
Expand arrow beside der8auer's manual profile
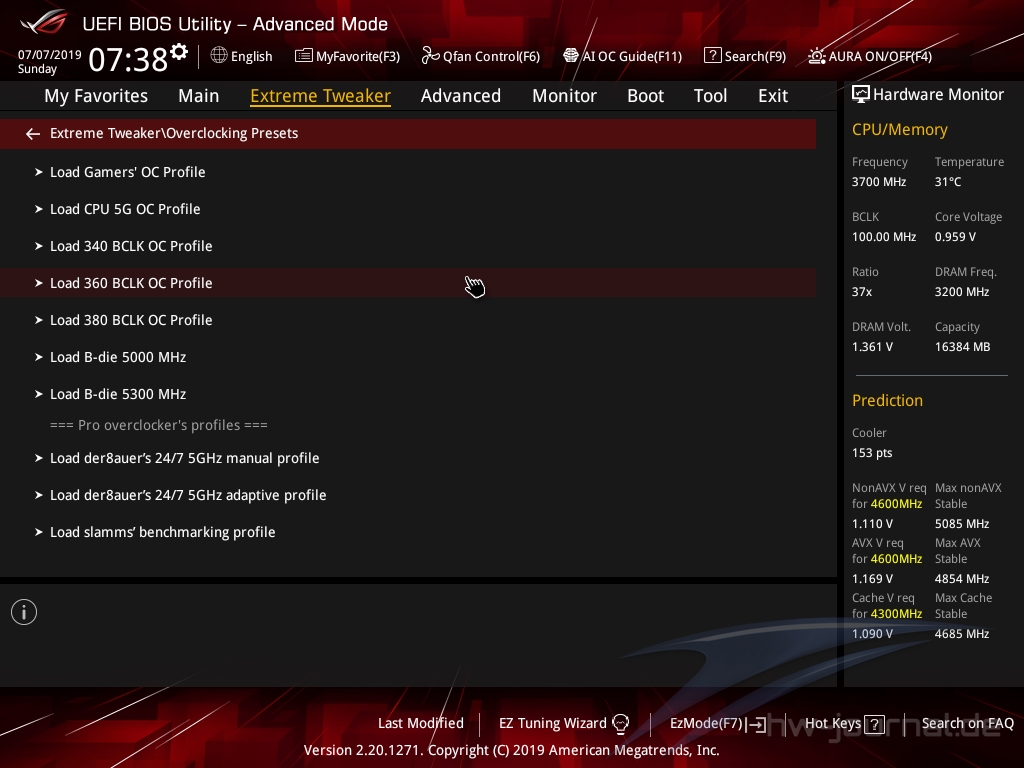(x=39, y=458)
